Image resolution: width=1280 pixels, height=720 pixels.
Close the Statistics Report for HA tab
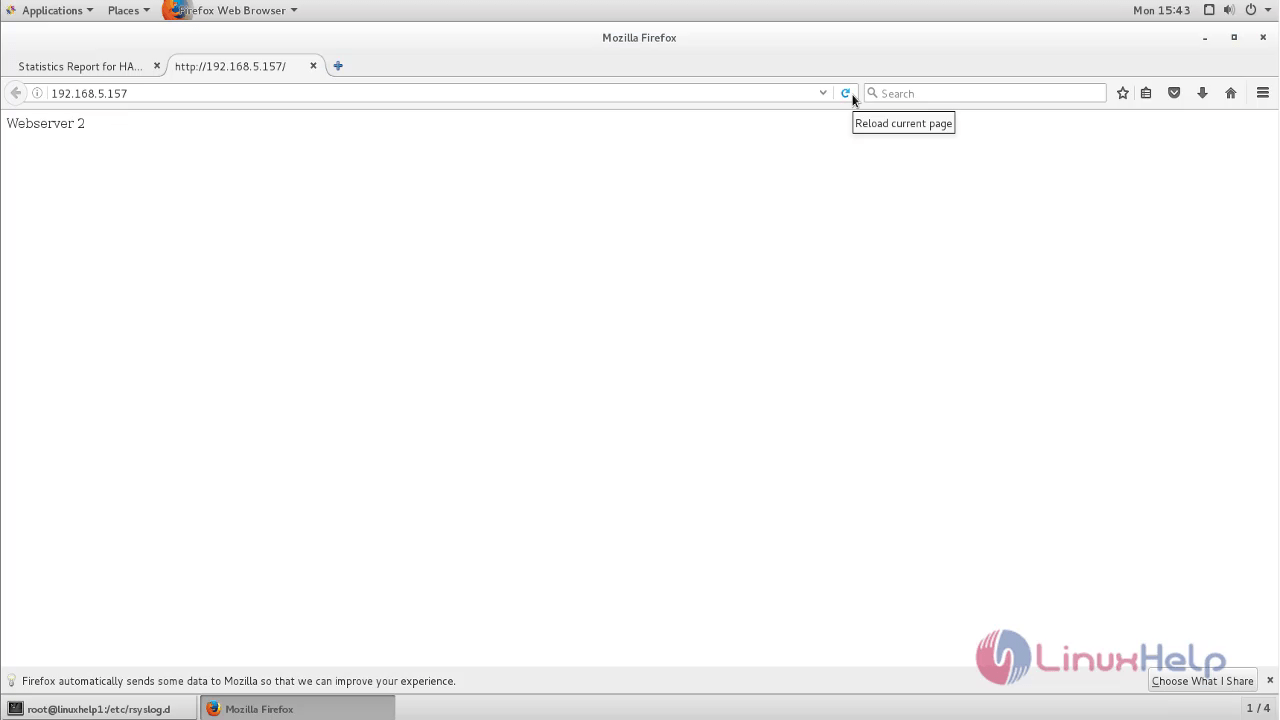point(157,66)
